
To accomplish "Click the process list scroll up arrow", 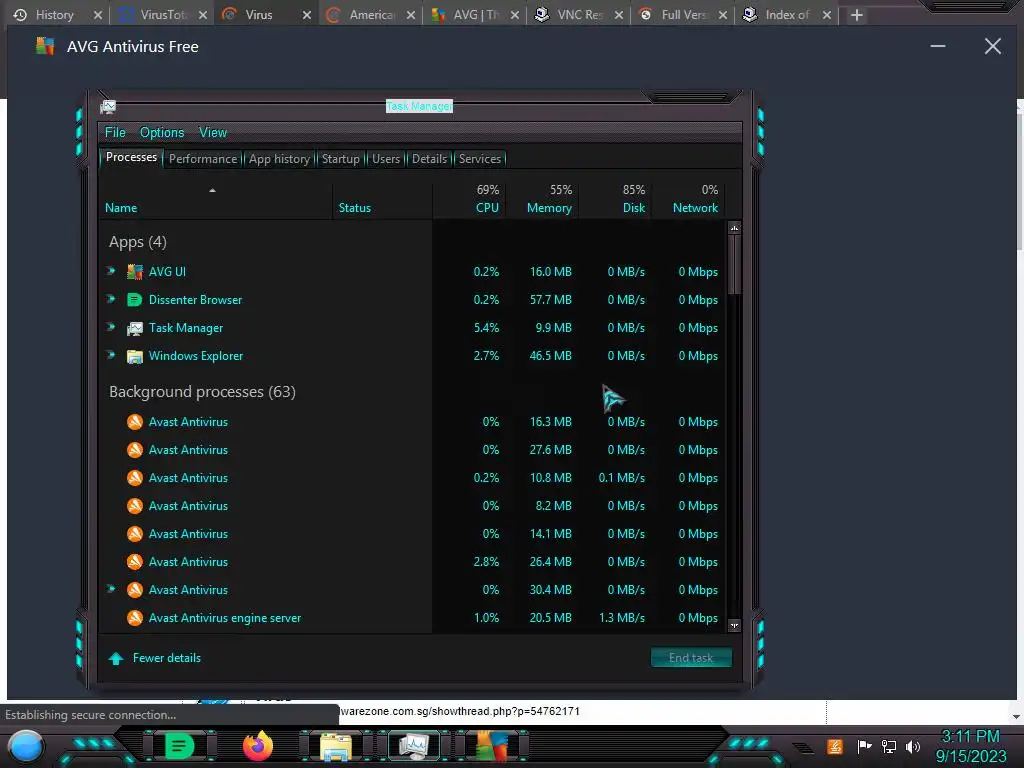I will (734, 228).
